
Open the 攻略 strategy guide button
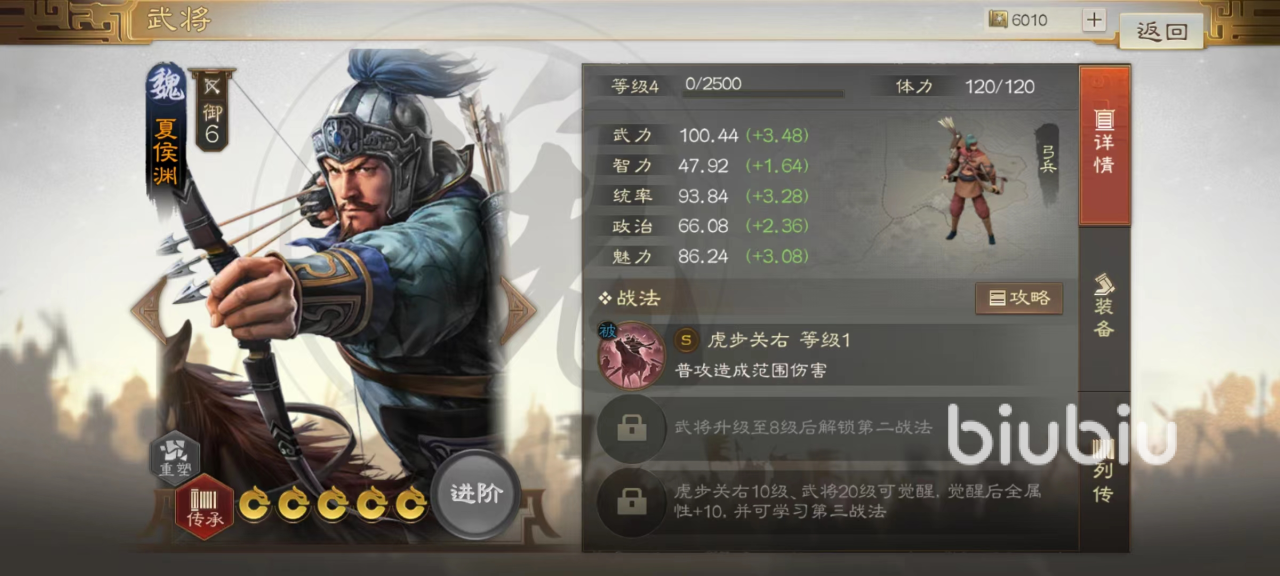[1019, 298]
